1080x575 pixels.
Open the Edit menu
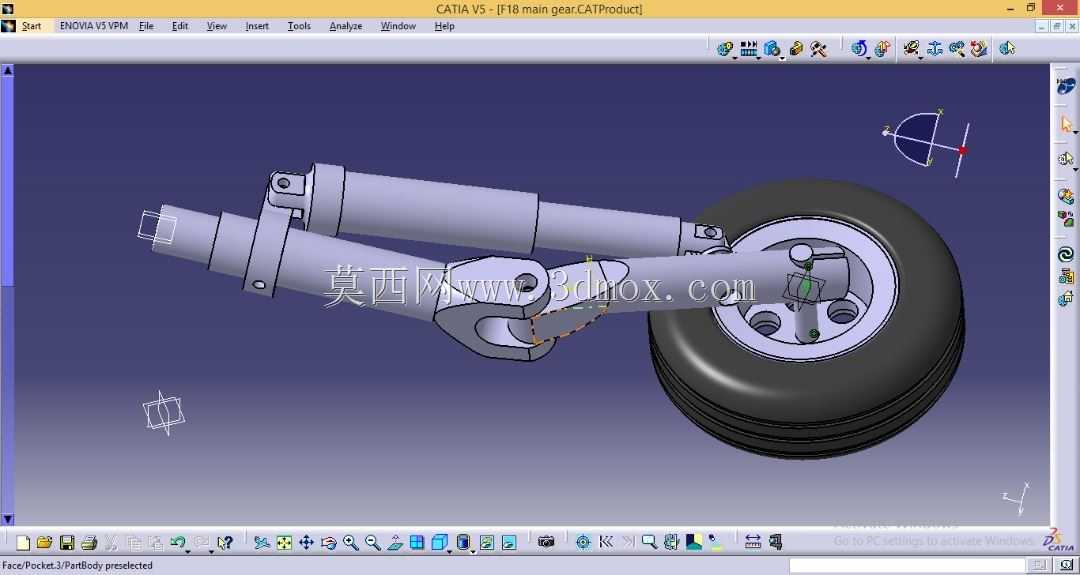(180, 26)
